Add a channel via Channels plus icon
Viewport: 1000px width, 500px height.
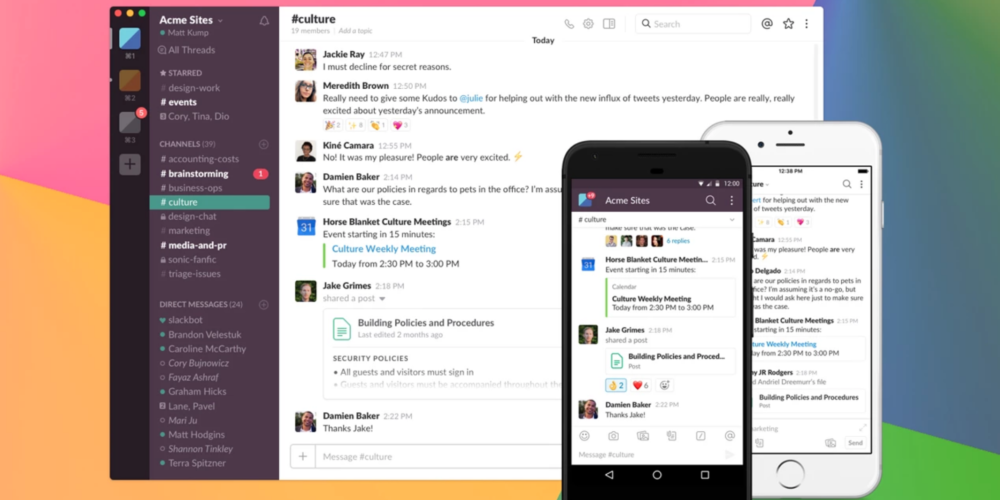coord(263,144)
